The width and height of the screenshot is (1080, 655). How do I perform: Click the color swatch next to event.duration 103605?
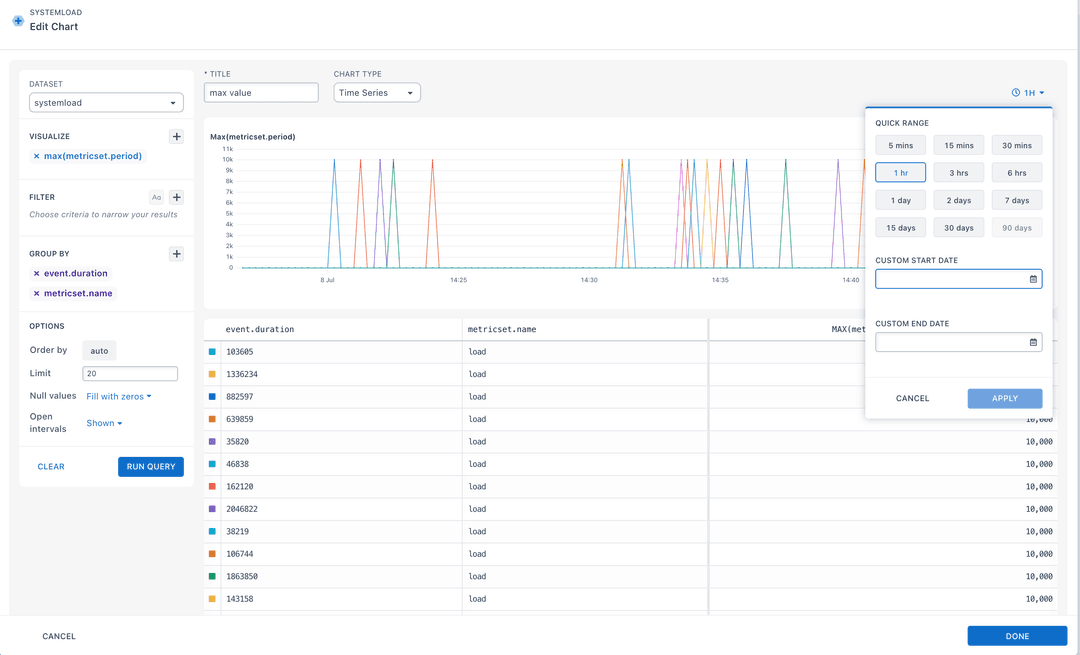tap(214, 351)
